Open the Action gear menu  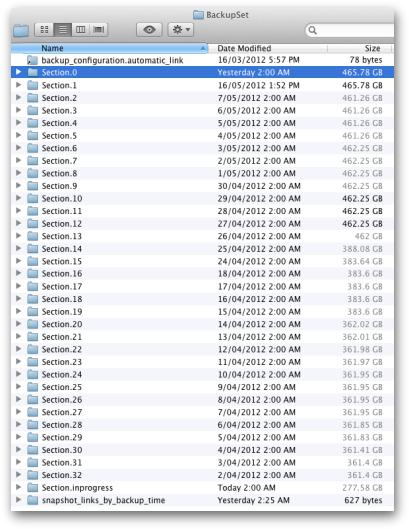181,30
